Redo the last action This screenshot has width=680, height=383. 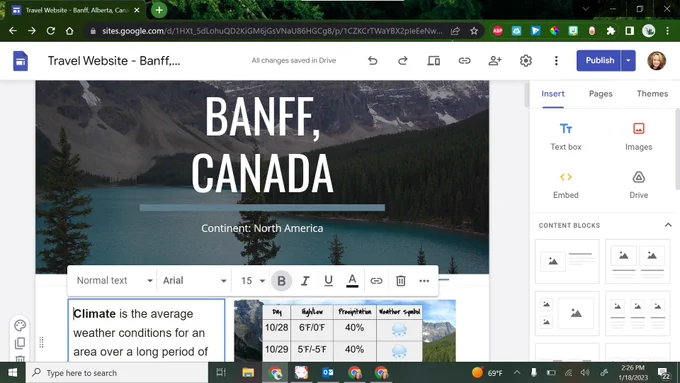tap(403, 61)
